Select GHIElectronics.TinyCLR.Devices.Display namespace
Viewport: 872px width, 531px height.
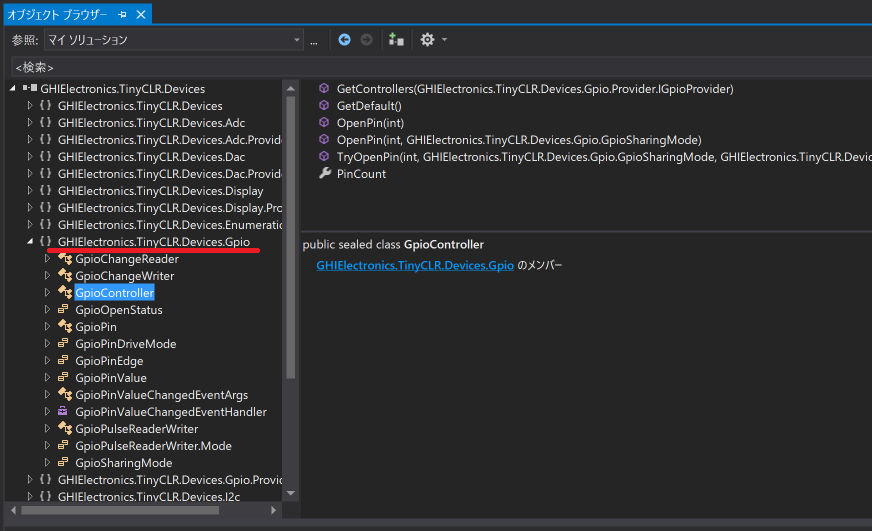click(x=161, y=191)
